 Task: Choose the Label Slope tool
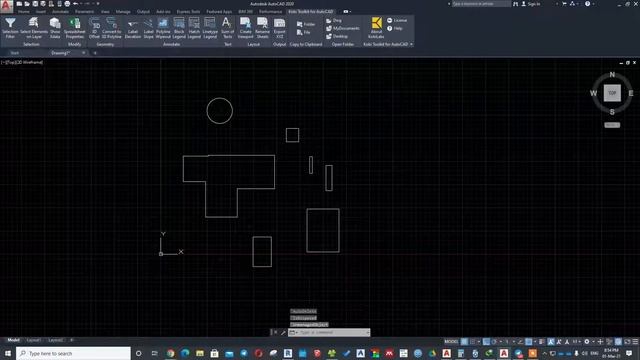[x=149, y=28]
